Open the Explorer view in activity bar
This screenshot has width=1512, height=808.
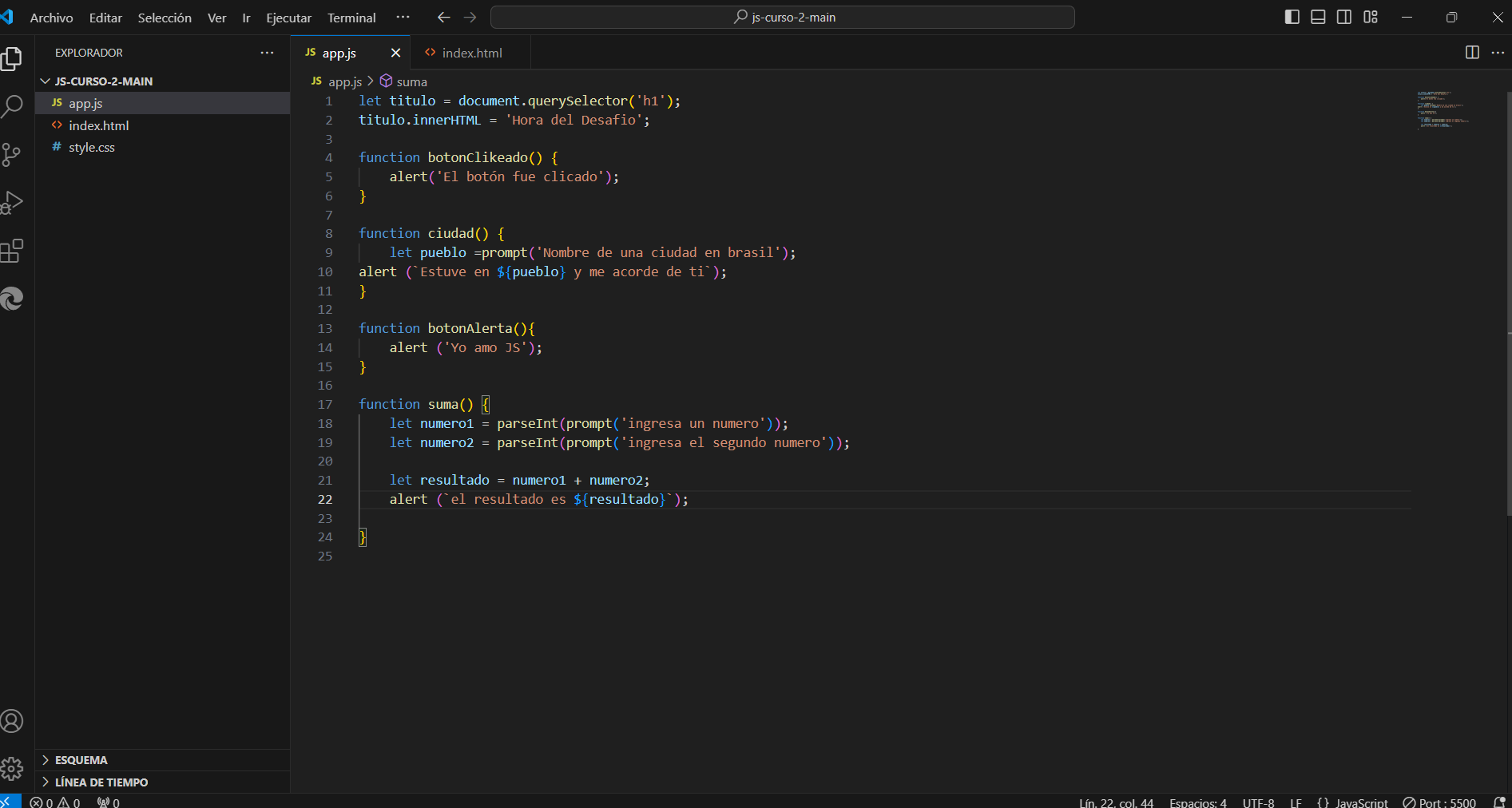click(12, 58)
